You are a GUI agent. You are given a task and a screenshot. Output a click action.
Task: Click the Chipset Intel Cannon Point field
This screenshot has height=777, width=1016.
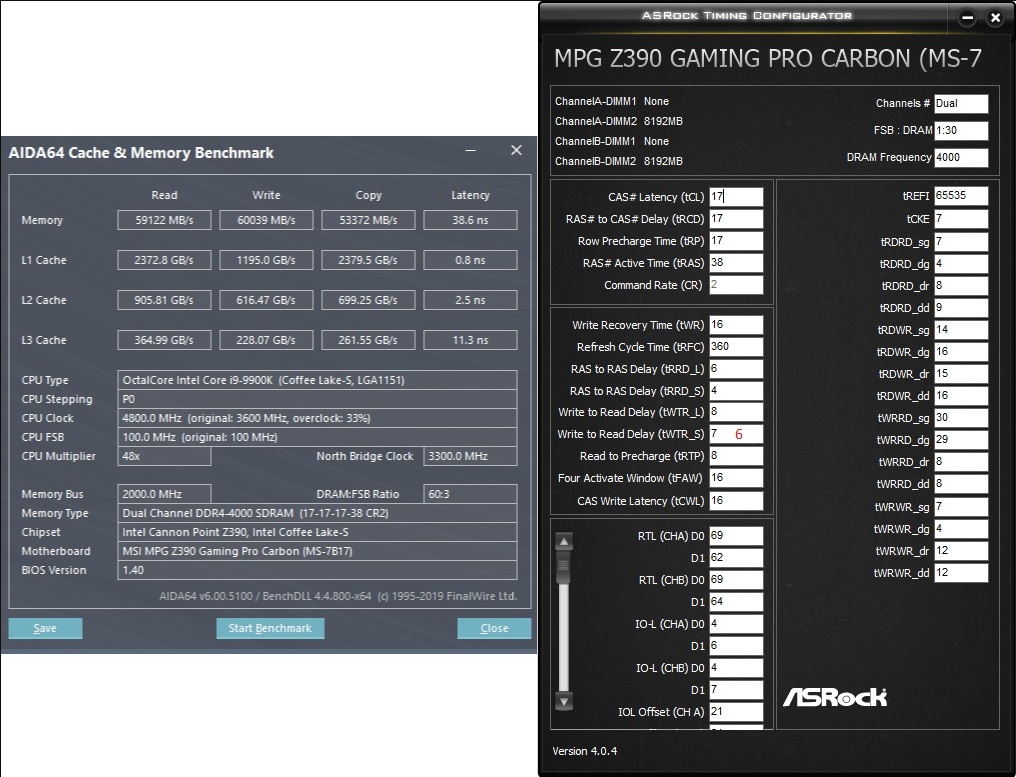(318, 532)
